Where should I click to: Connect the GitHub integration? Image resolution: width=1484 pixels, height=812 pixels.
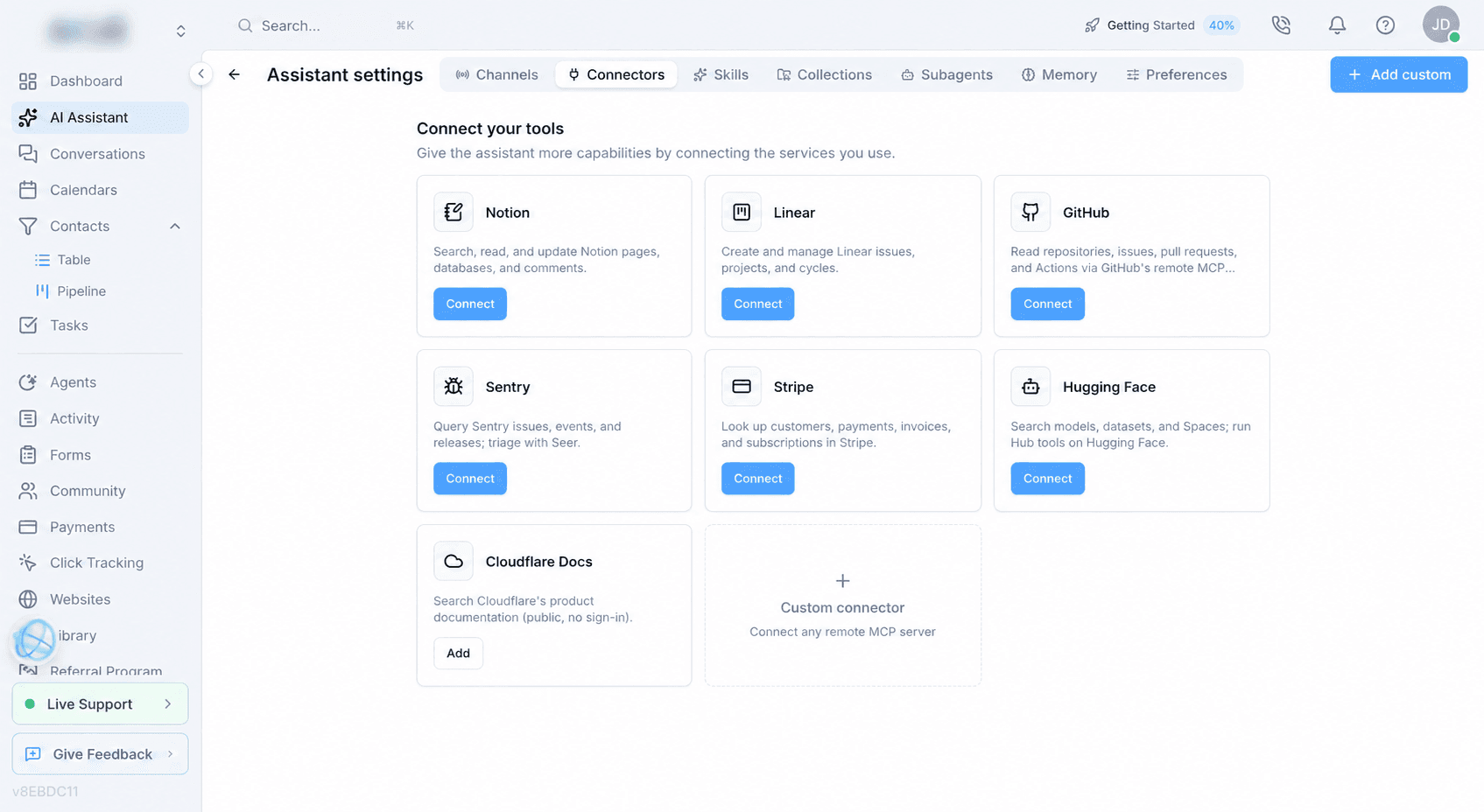(1048, 304)
